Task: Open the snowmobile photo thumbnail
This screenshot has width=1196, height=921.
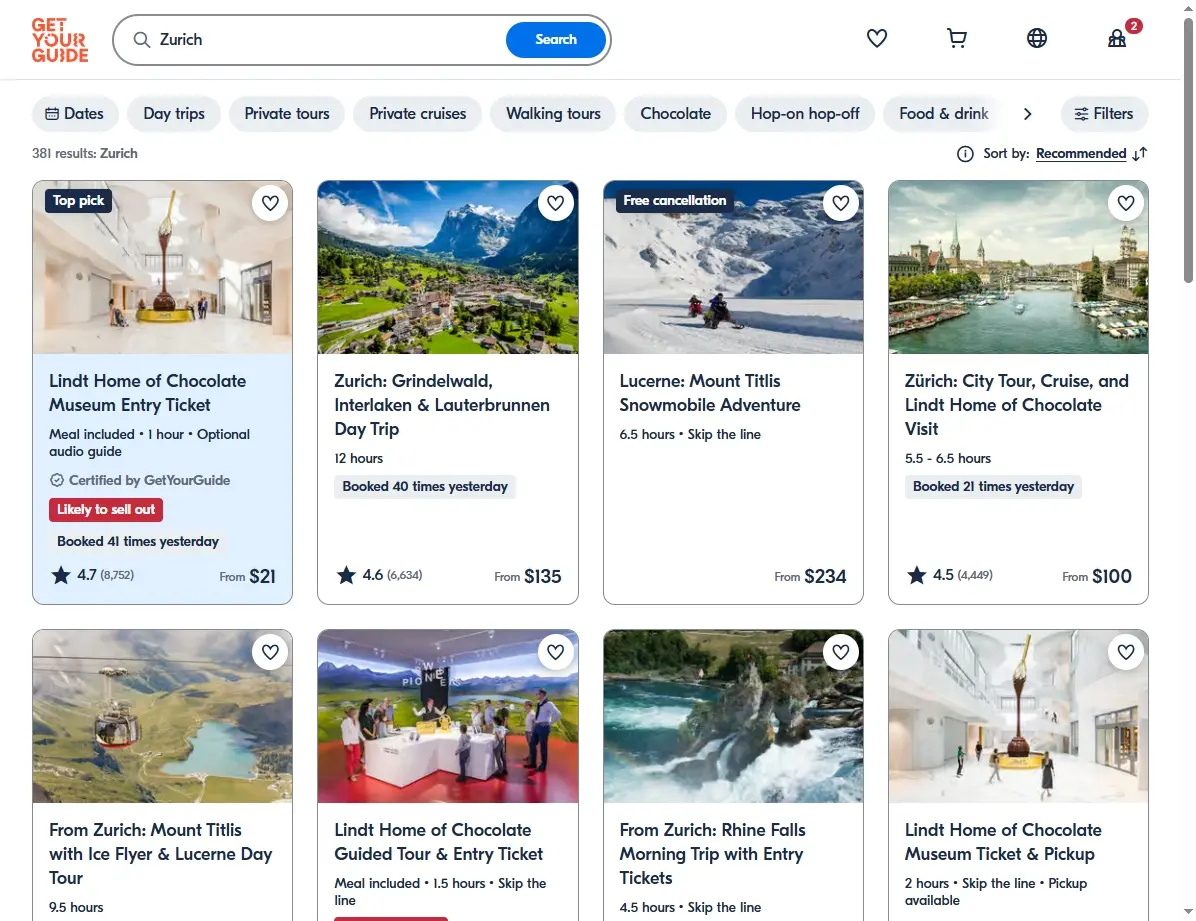Action: (733, 267)
